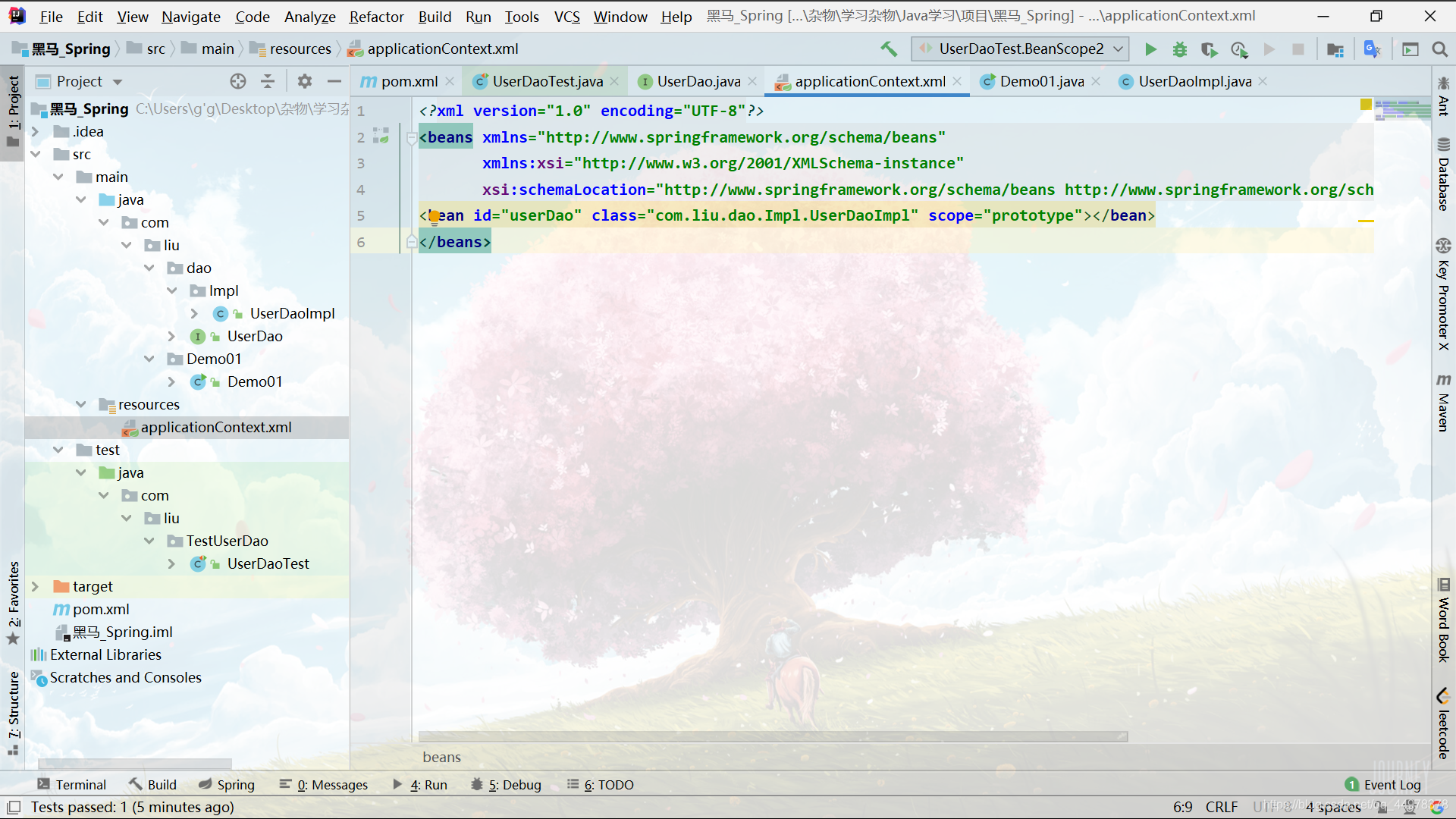Click the yellow warning stripe mark on error stripe
The image size is (1456, 819).
1366,221
